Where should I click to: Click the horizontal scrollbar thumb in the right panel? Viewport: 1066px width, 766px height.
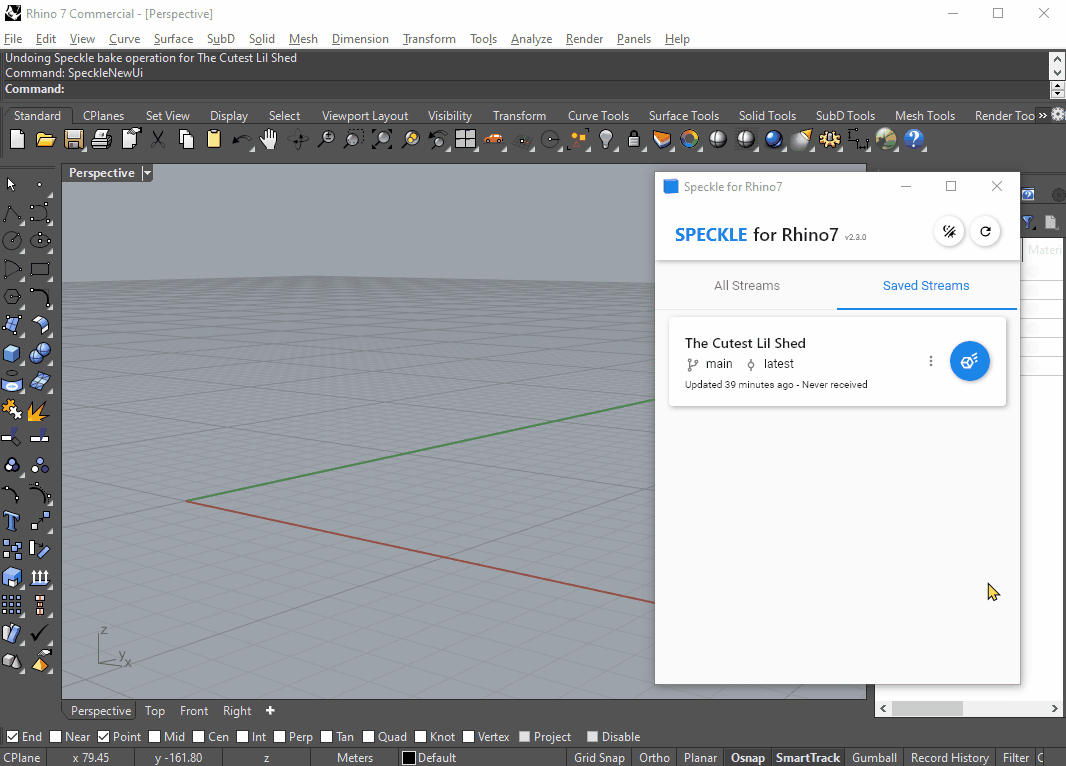(927, 708)
